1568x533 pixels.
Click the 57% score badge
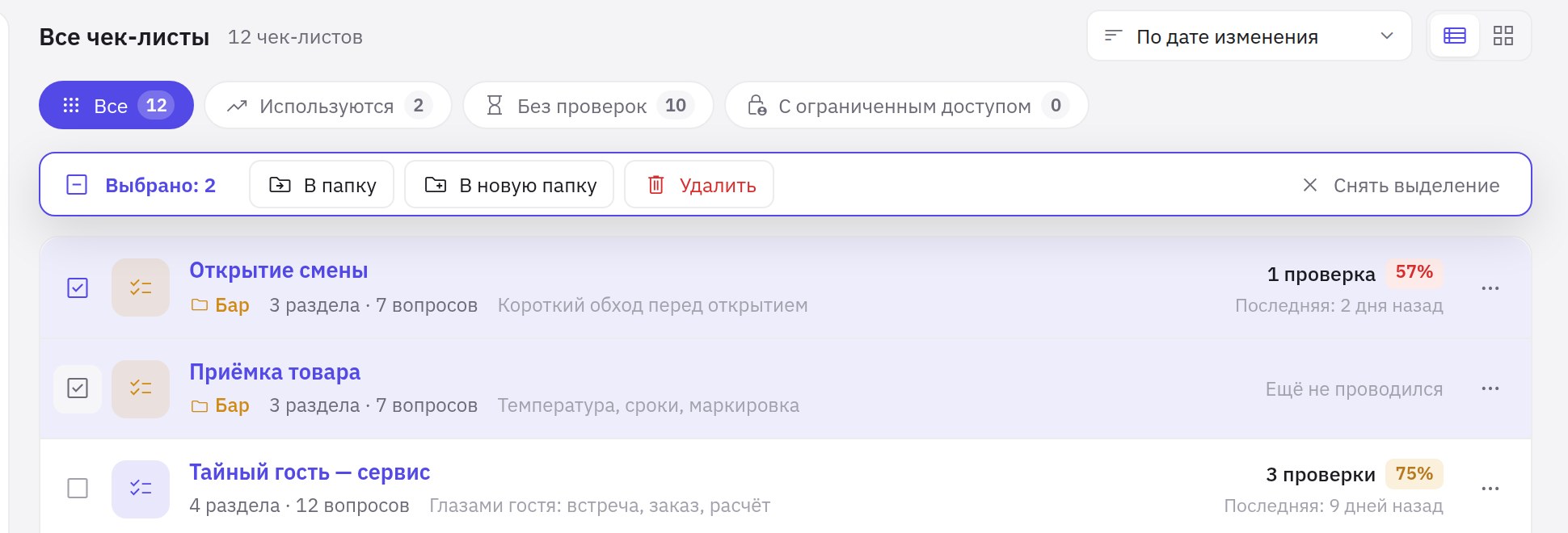pyautogui.click(x=1414, y=272)
